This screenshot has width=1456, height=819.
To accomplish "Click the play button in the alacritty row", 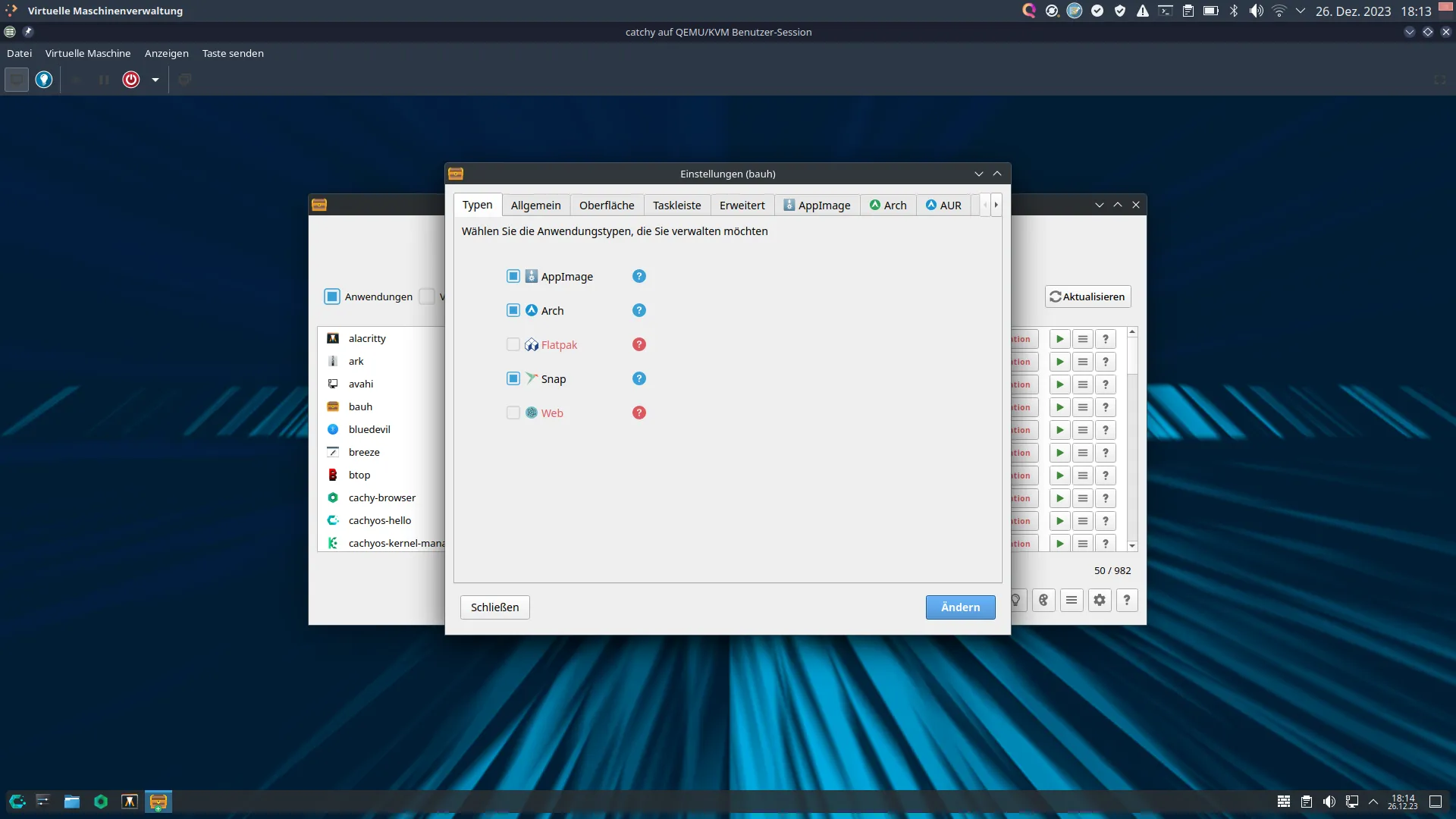I will point(1060,339).
